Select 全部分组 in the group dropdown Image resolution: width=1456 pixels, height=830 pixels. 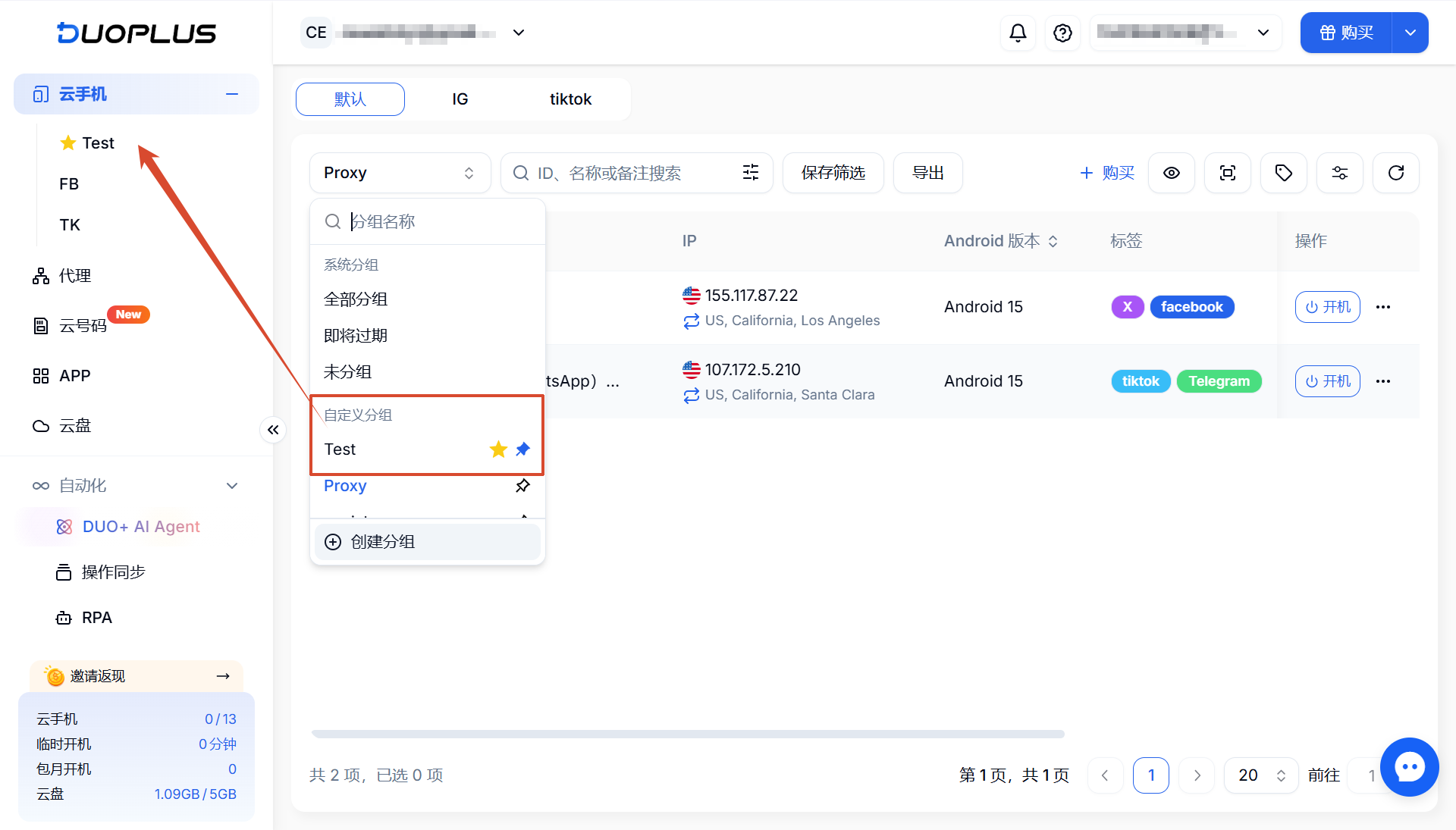tap(428, 299)
